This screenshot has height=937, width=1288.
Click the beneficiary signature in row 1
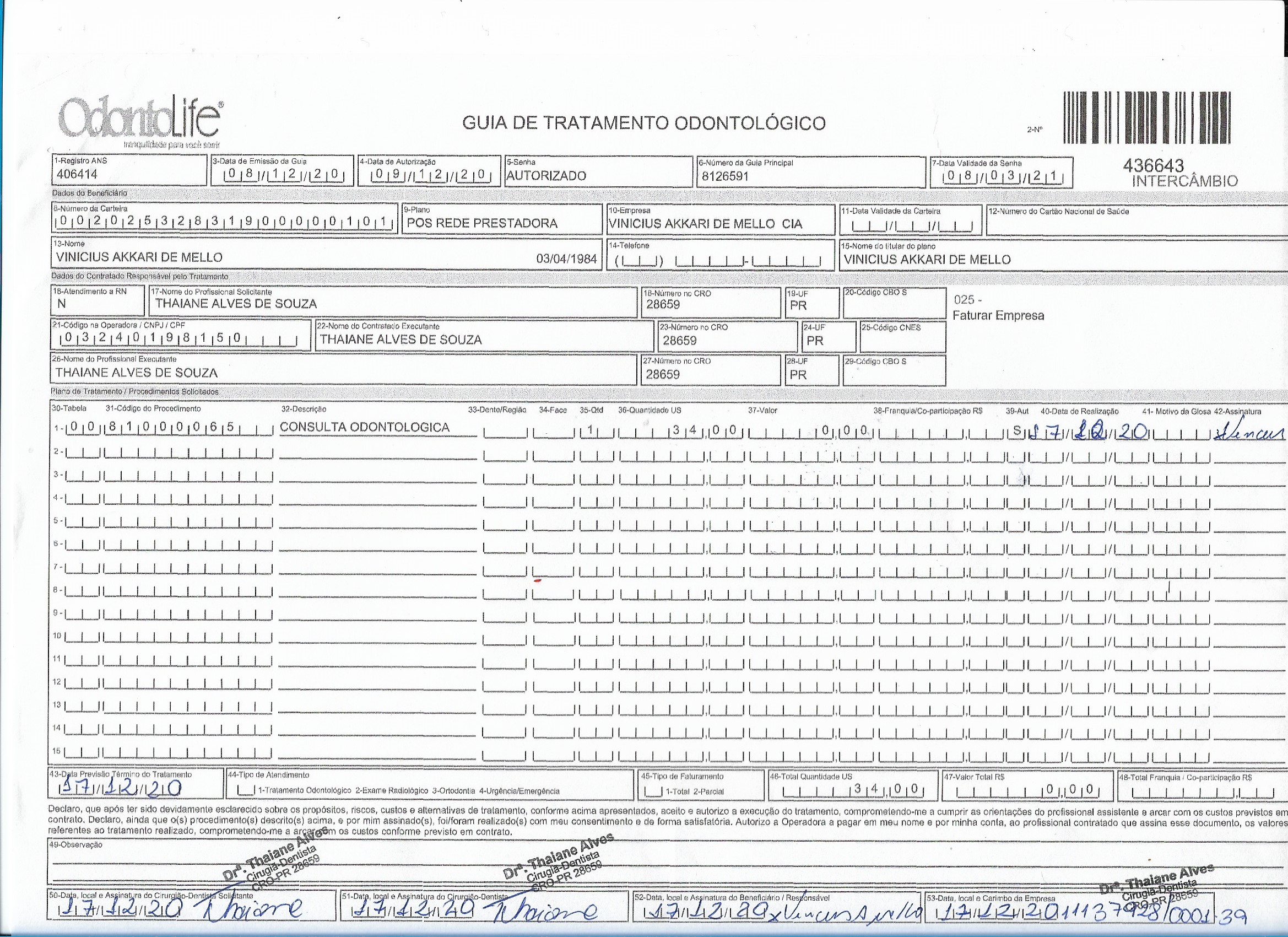(x=1248, y=433)
